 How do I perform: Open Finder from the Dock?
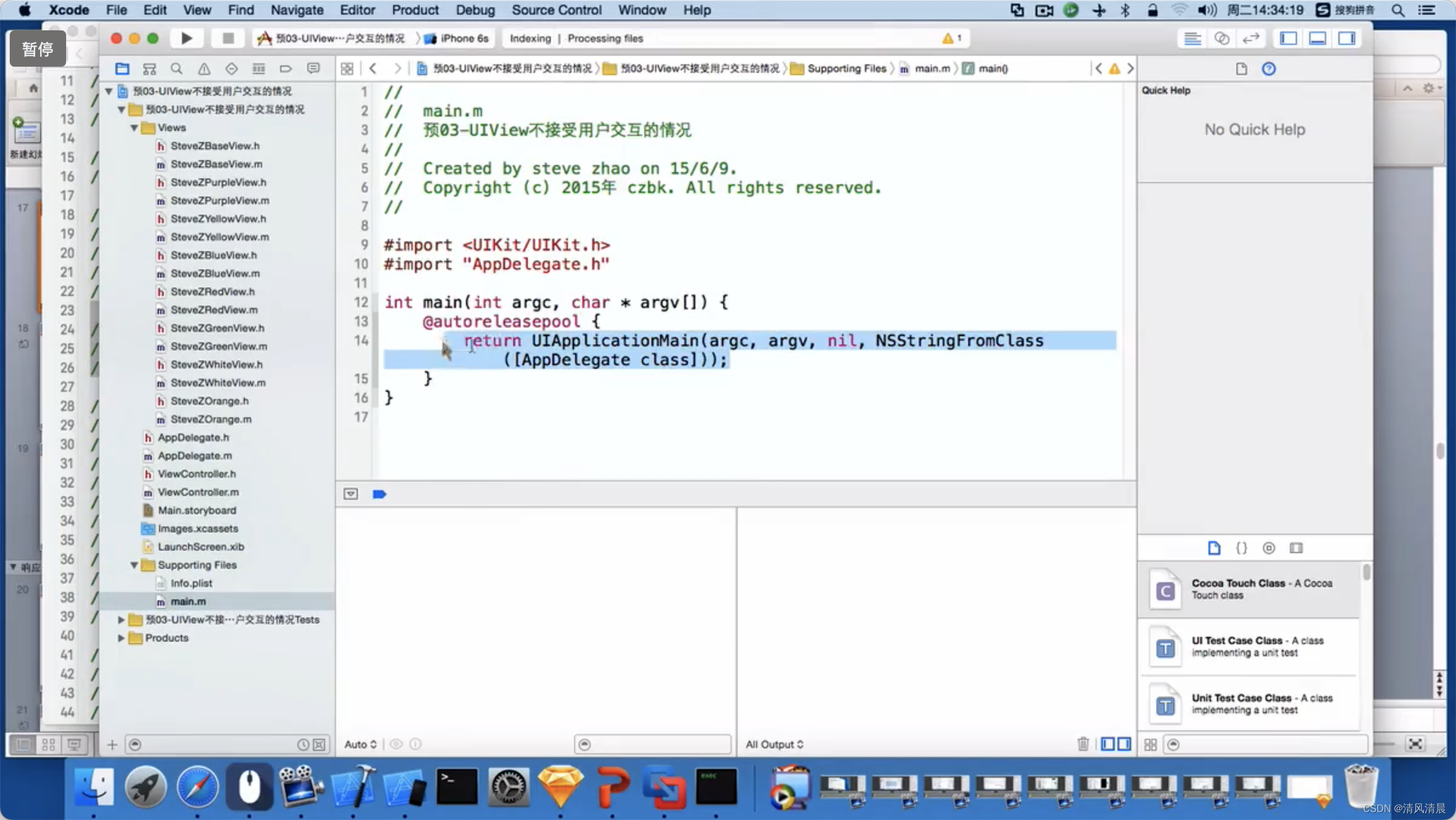[x=93, y=787]
